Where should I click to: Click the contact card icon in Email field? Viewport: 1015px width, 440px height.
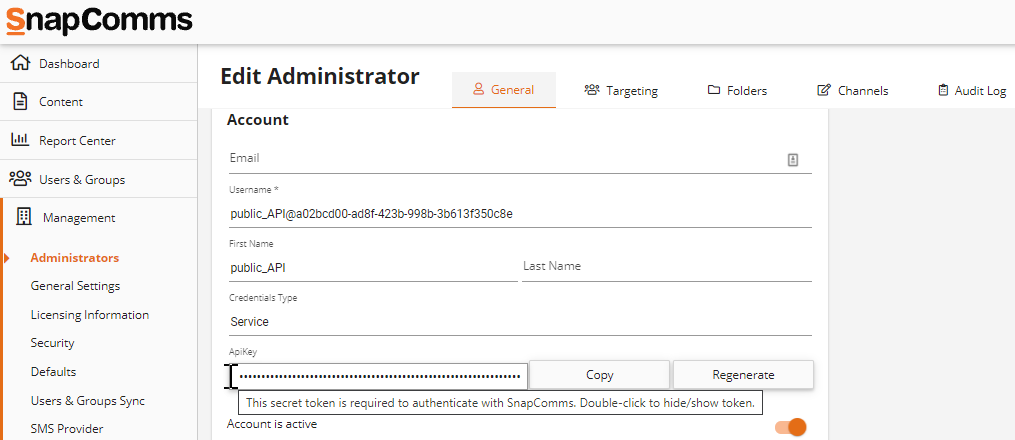click(793, 159)
